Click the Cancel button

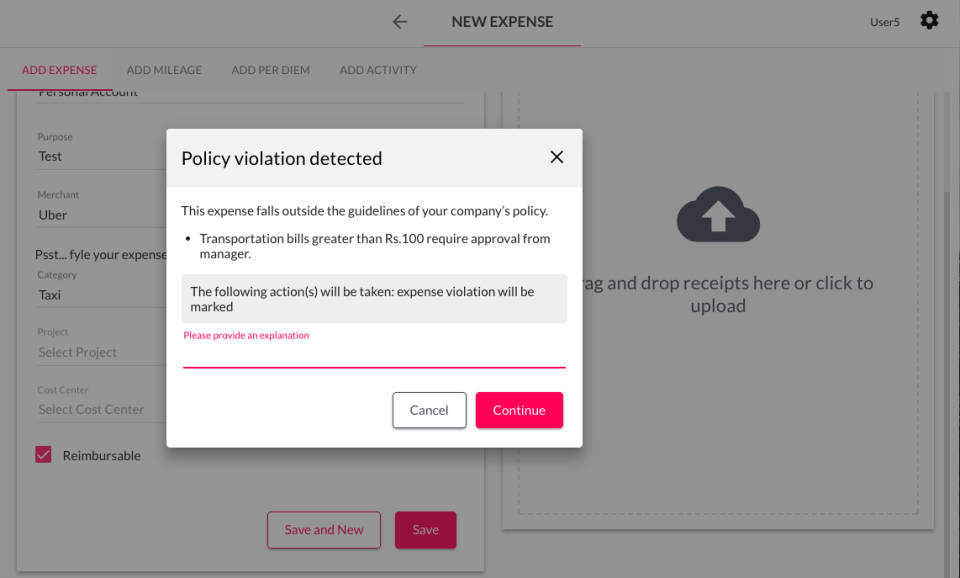pos(429,410)
